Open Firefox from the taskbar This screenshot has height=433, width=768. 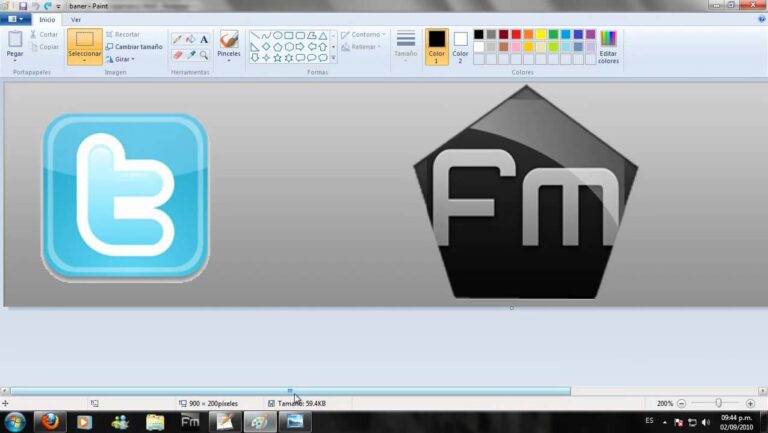(x=49, y=422)
